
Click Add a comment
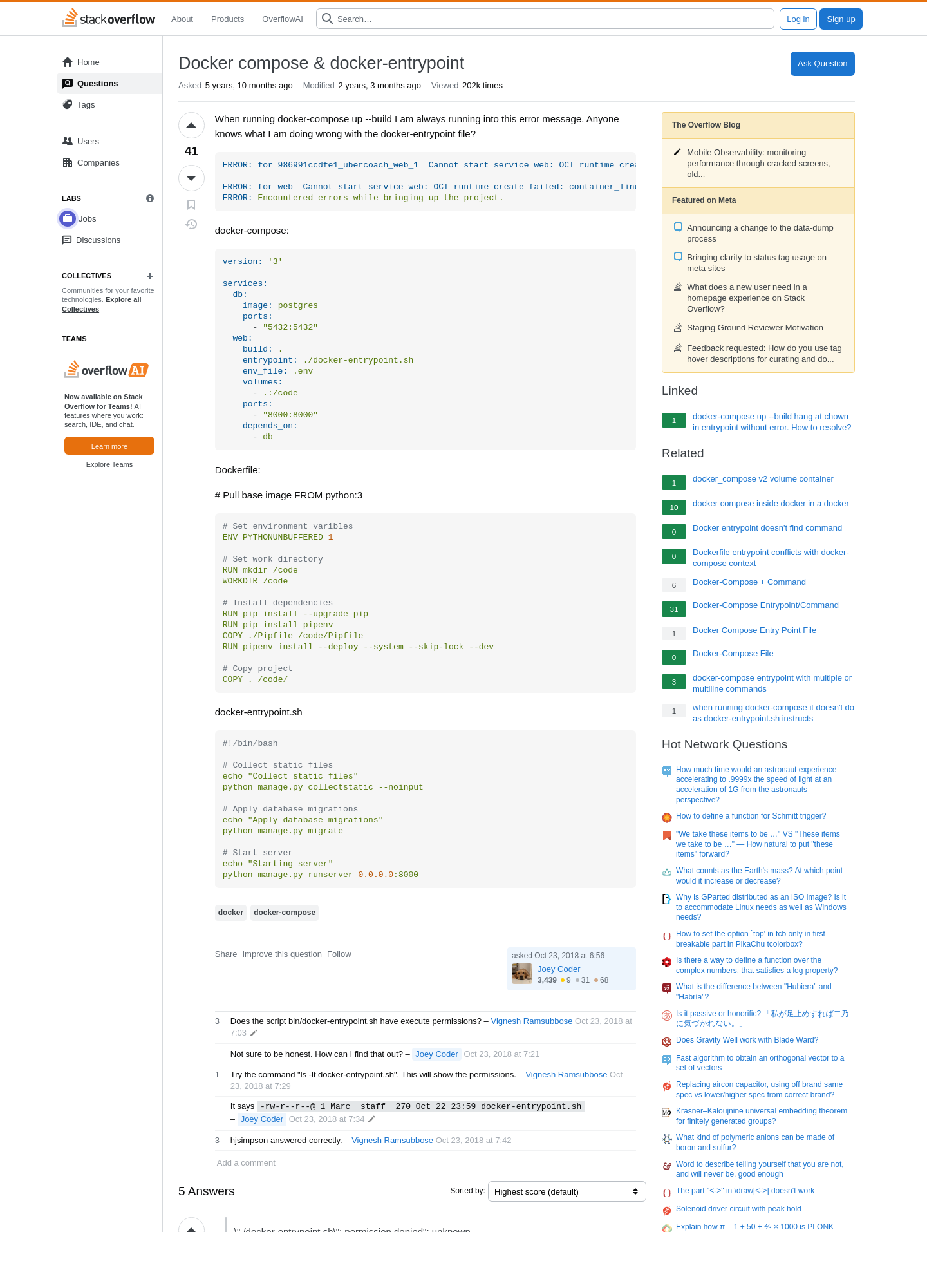pyautogui.click(x=246, y=1162)
